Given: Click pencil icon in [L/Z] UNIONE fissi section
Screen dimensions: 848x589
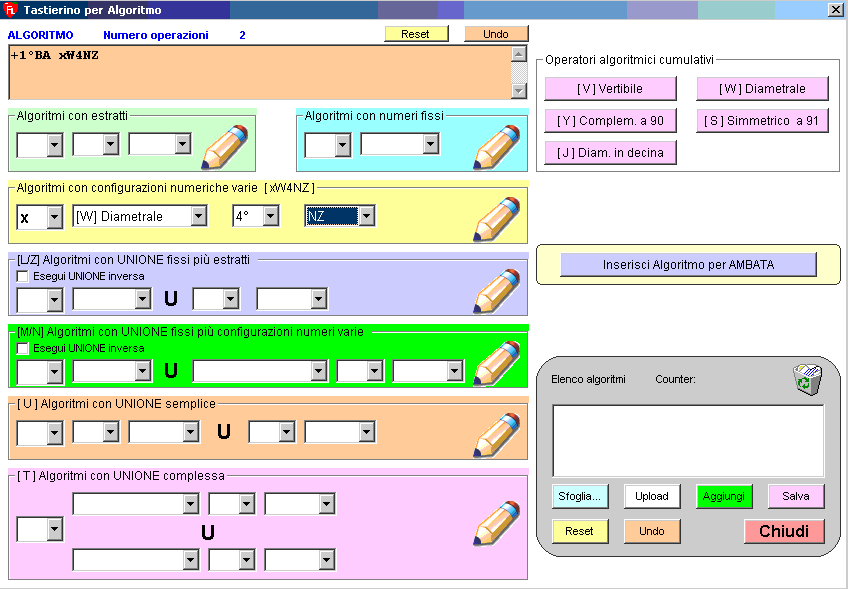Looking at the screenshot, I should coord(496,291).
